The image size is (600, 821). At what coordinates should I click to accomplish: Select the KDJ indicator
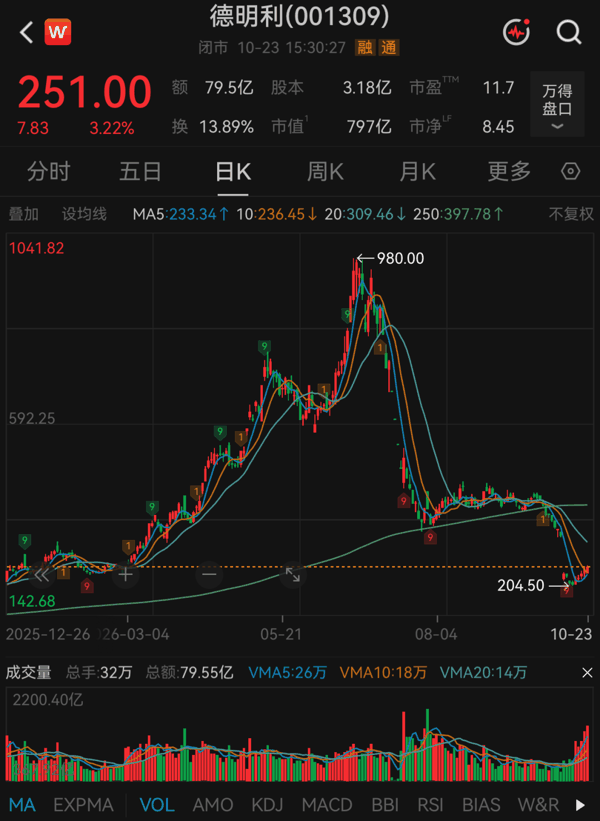[x=267, y=805]
